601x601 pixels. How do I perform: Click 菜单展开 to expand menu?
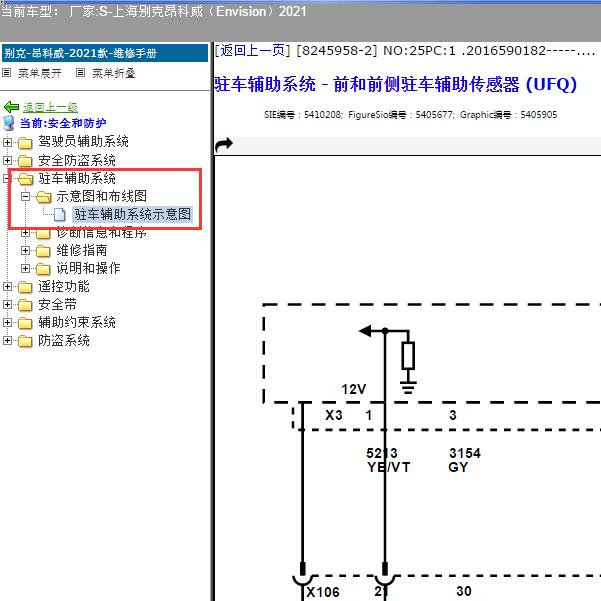pyautogui.click(x=40, y=73)
